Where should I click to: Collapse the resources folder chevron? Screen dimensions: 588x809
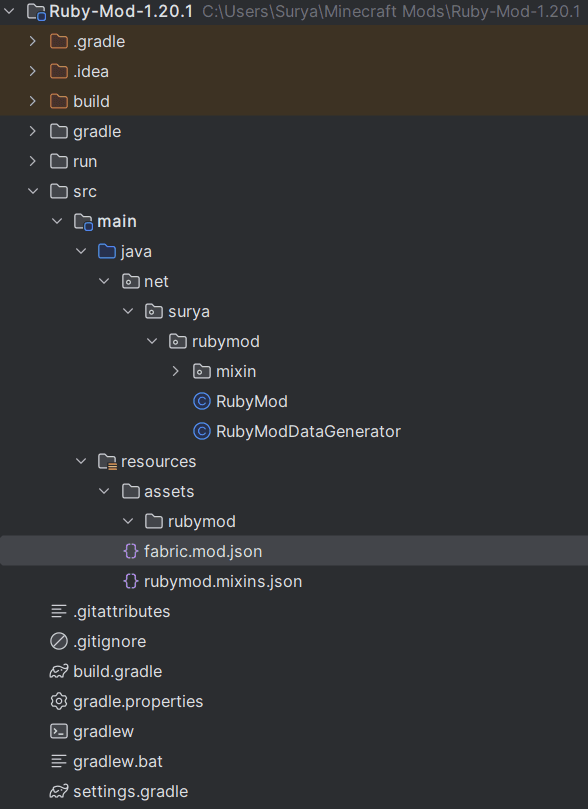point(80,461)
